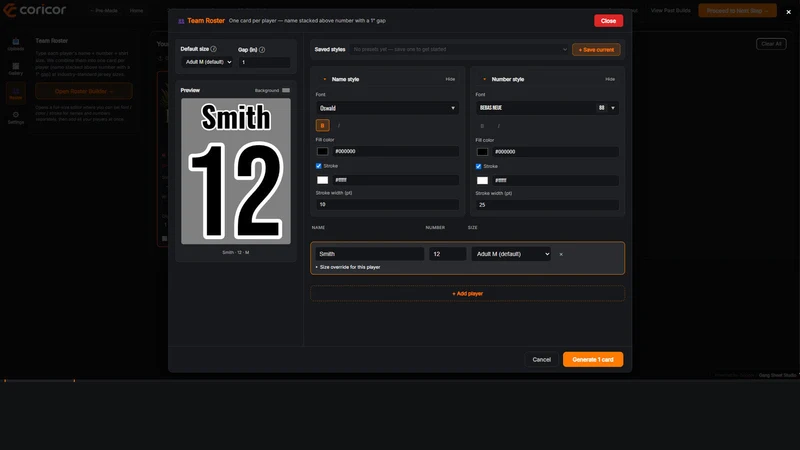Open Name style fill color swatch
This screenshot has width=800, height=450.
point(322,152)
